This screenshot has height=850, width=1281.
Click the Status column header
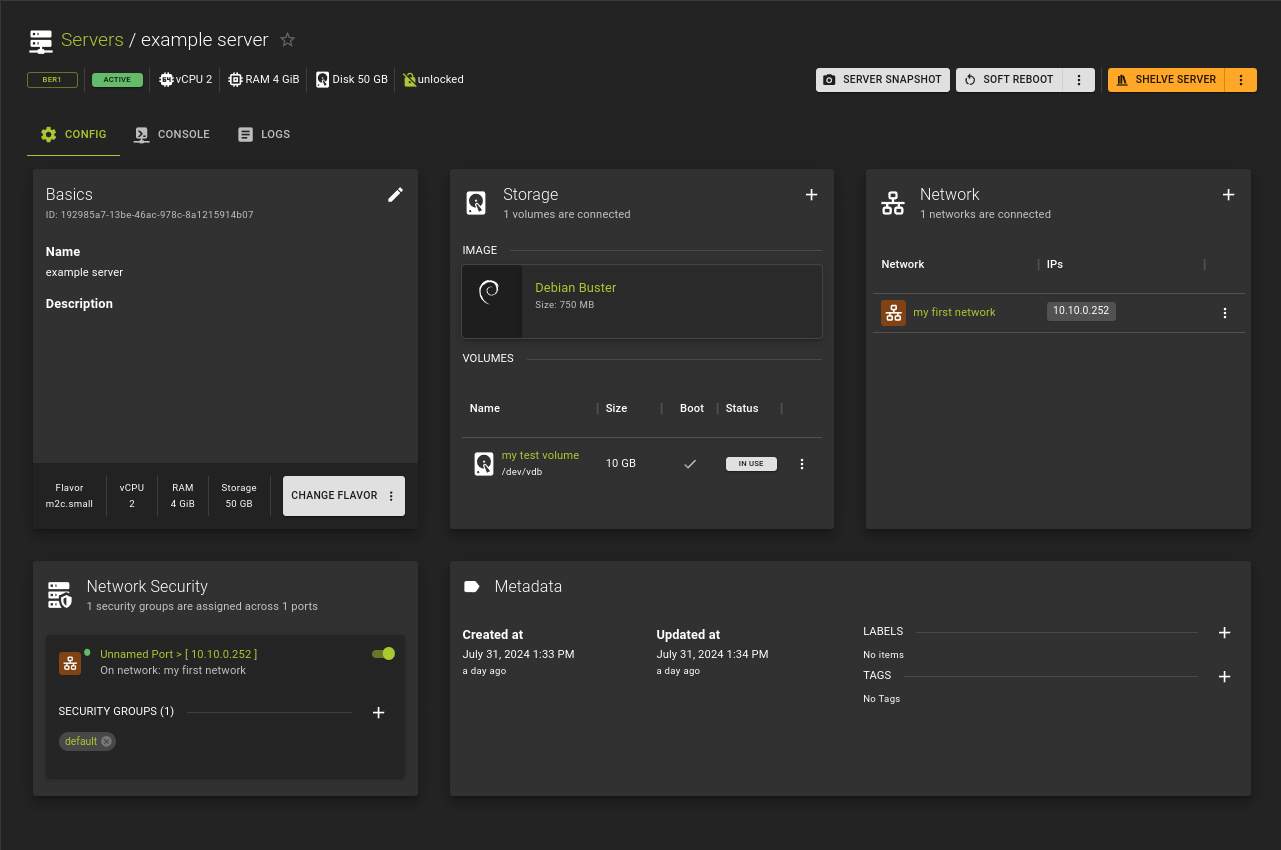coord(742,408)
